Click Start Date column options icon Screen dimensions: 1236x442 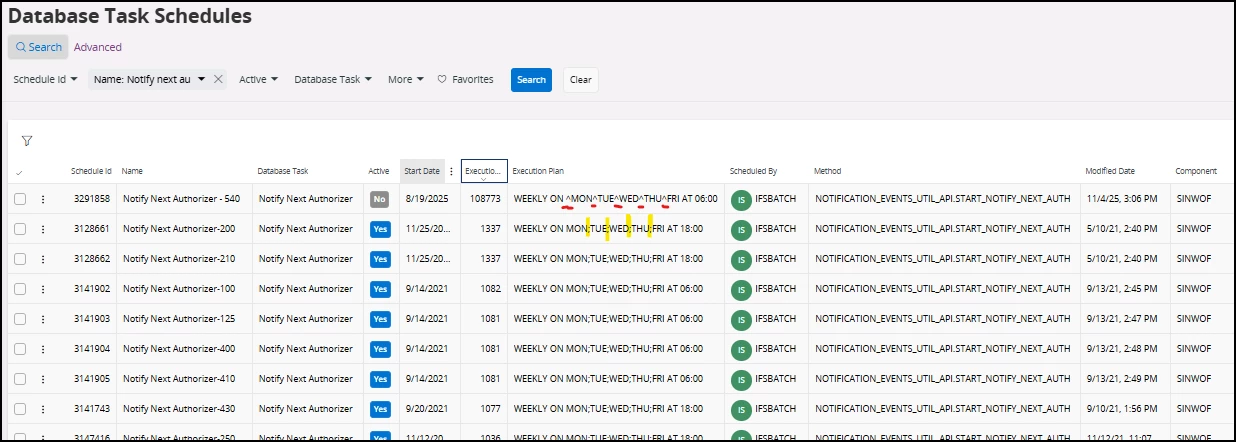(451, 171)
